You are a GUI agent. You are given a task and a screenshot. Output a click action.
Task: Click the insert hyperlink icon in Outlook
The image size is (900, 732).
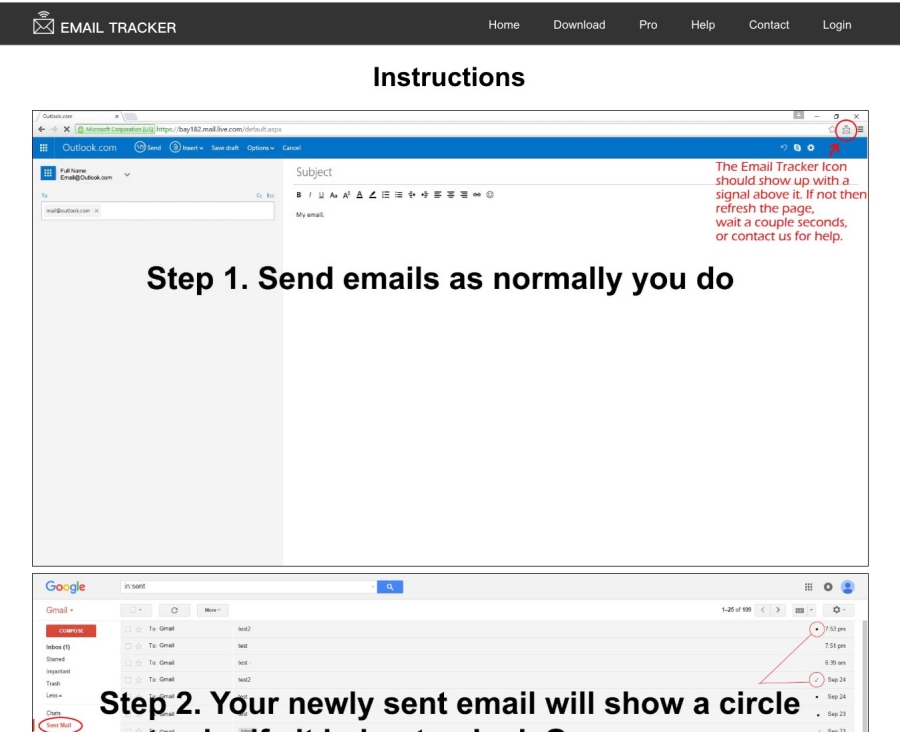pyautogui.click(x=476, y=195)
